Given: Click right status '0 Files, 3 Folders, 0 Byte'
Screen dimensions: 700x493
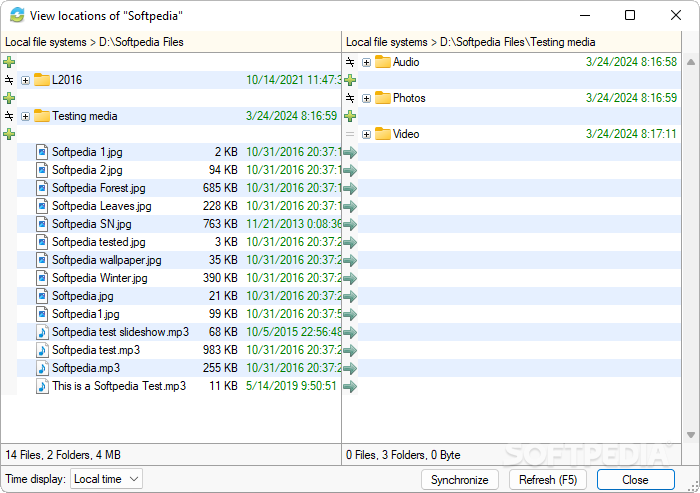Looking at the screenshot, I should [403, 455].
